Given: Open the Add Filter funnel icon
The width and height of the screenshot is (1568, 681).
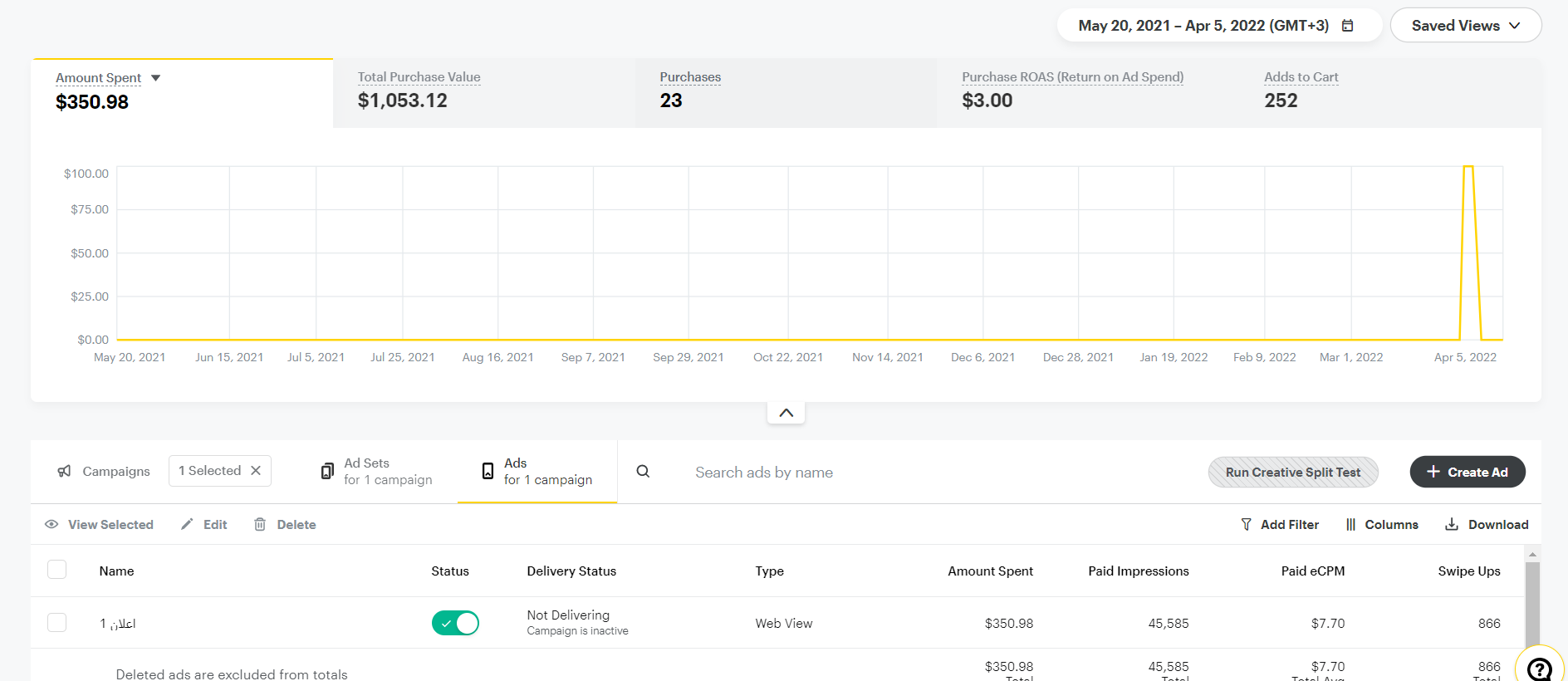Looking at the screenshot, I should (x=1246, y=524).
